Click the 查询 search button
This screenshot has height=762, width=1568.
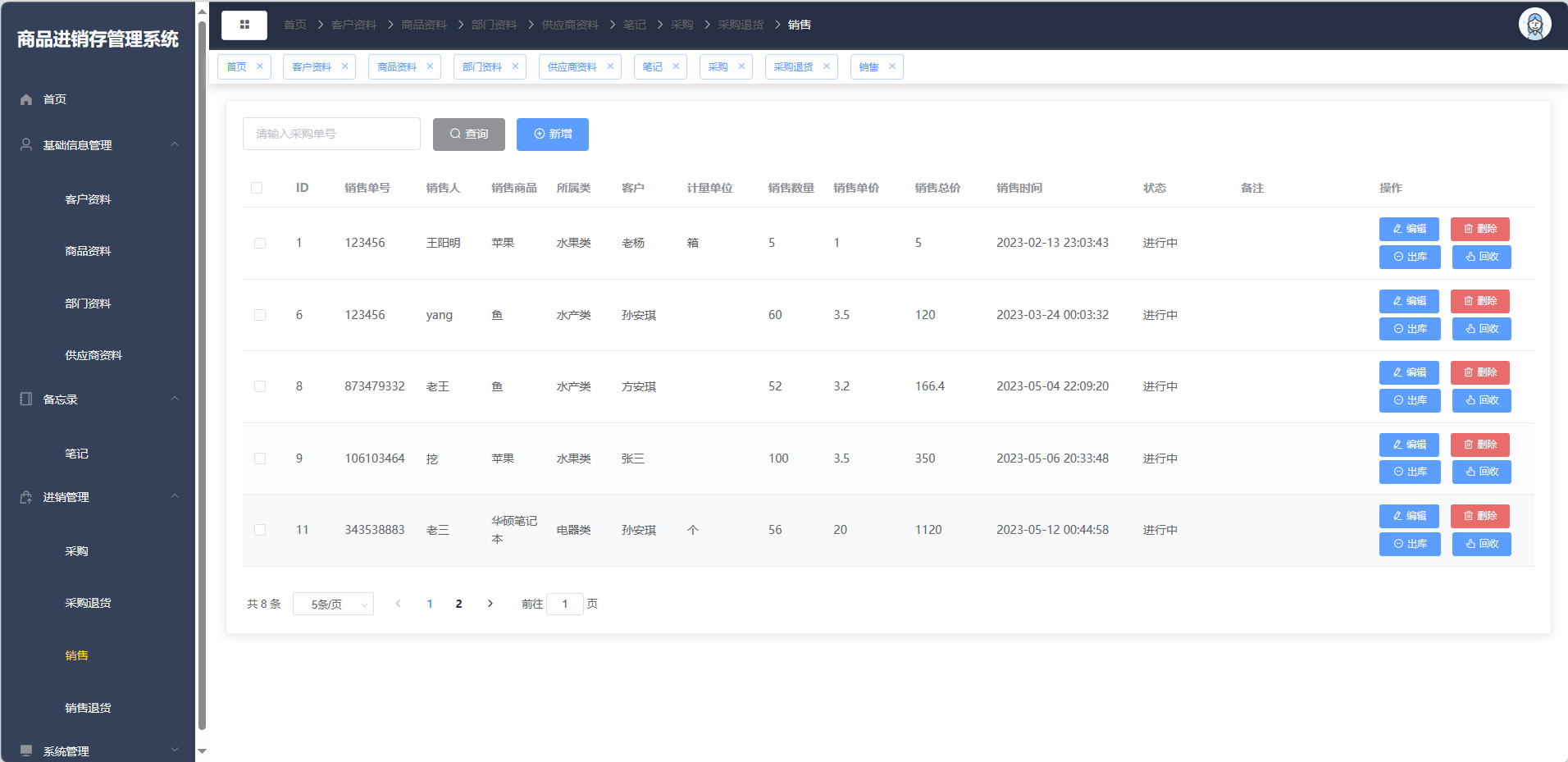tap(469, 135)
